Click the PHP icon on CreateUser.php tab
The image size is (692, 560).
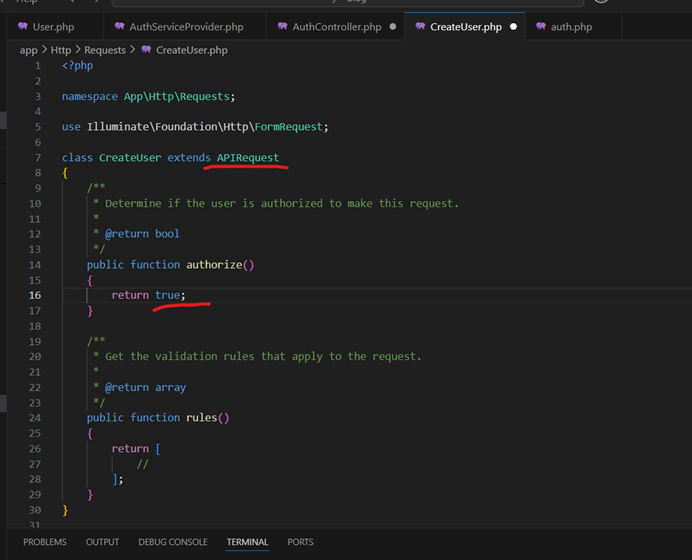pyautogui.click(x=420, y=26)
